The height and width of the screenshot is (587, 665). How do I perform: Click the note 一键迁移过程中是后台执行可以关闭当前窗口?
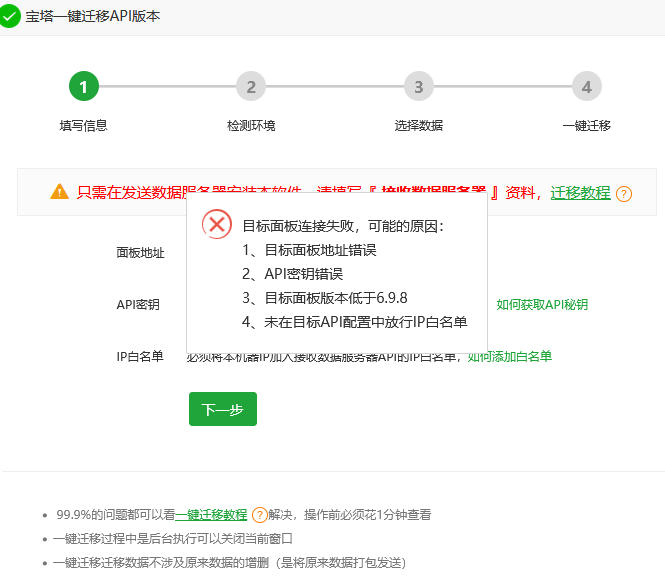(173, 539)
